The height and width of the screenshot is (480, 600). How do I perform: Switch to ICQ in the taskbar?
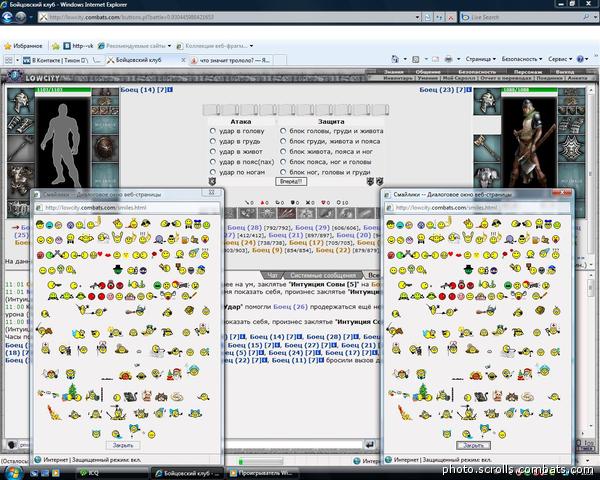112,473
